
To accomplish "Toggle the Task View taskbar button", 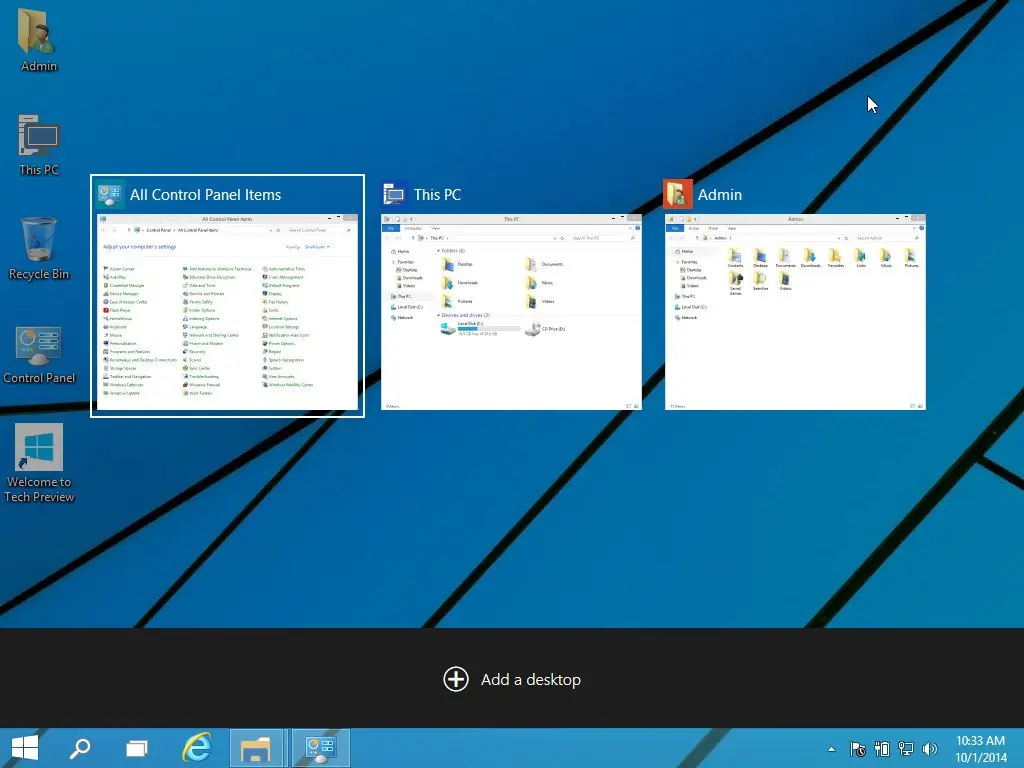I will [x=136, y=748].
